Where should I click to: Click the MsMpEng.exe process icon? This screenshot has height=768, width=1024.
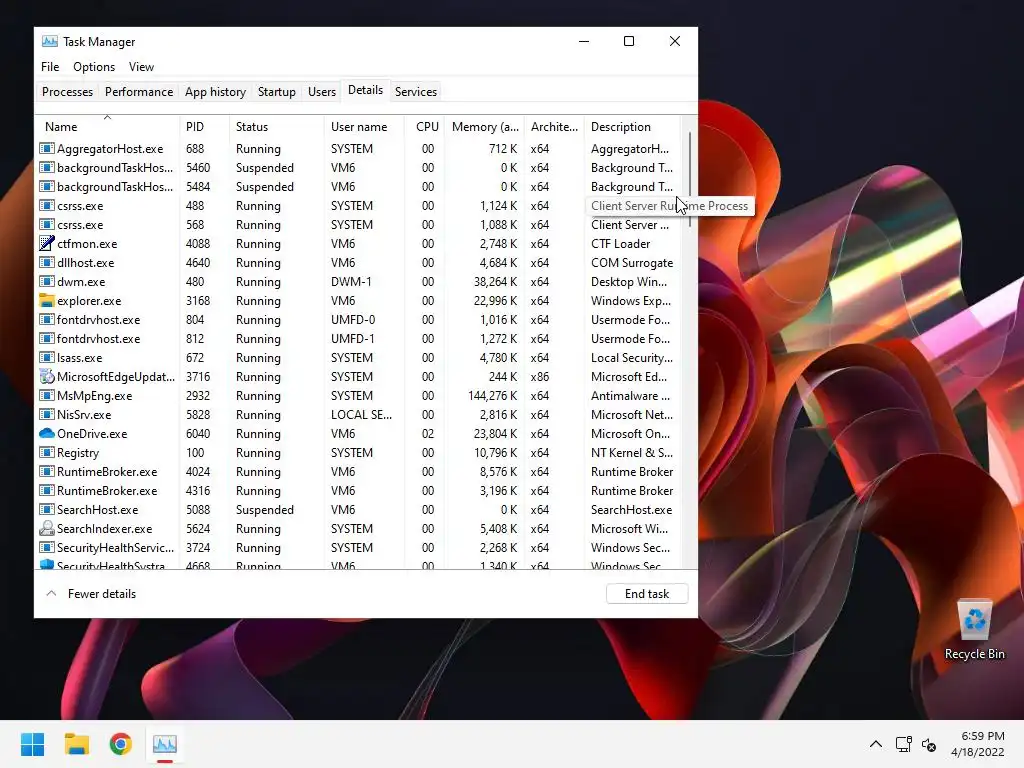click(x=46, y=396)
